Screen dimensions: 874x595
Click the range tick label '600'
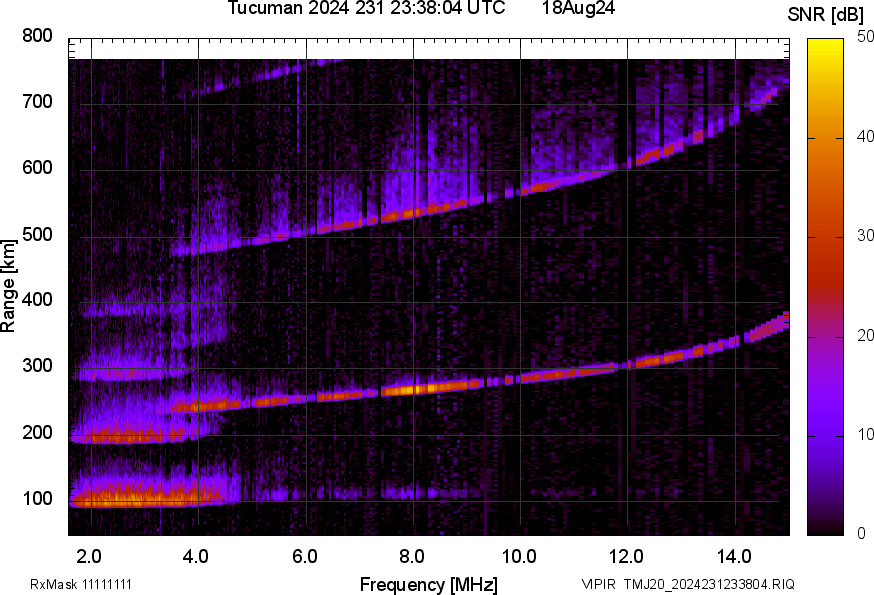coord(37,168)
